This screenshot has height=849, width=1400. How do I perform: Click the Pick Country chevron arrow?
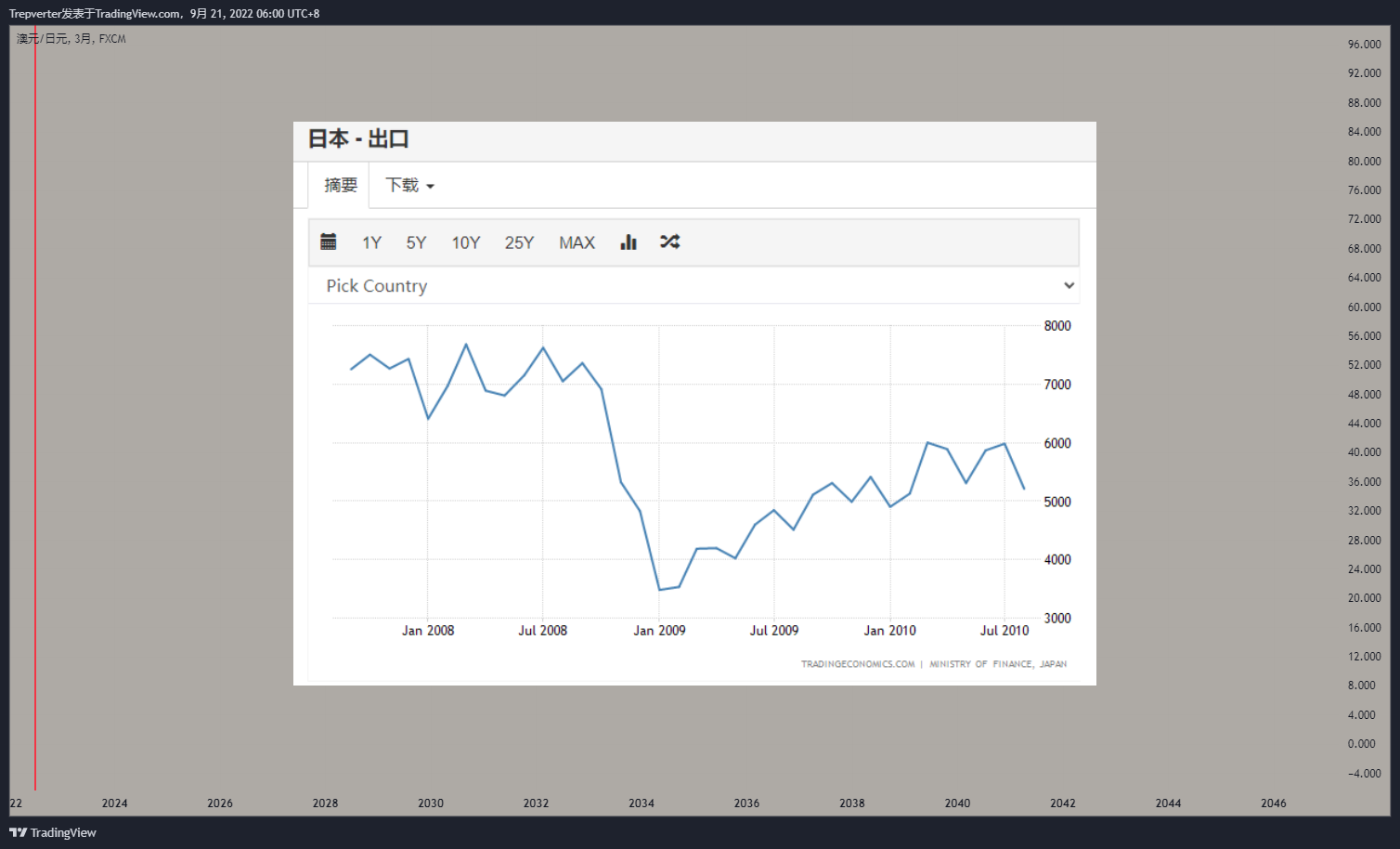coord(1069,286)
